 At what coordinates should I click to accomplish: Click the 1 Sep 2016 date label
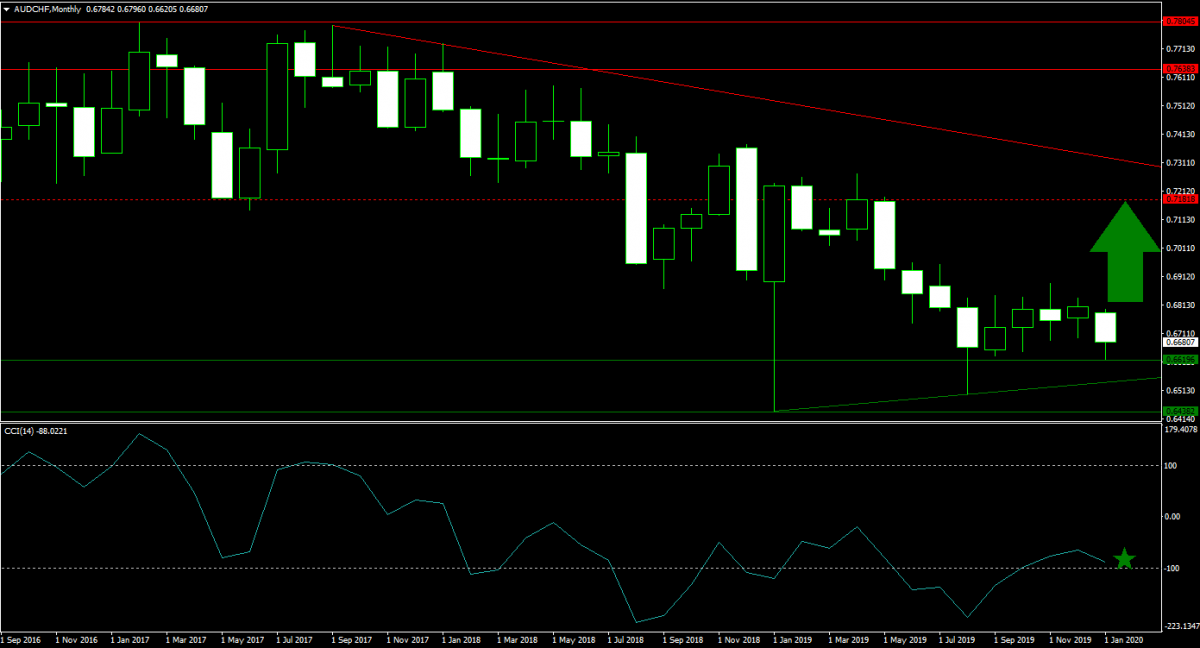tap(22, 637)
